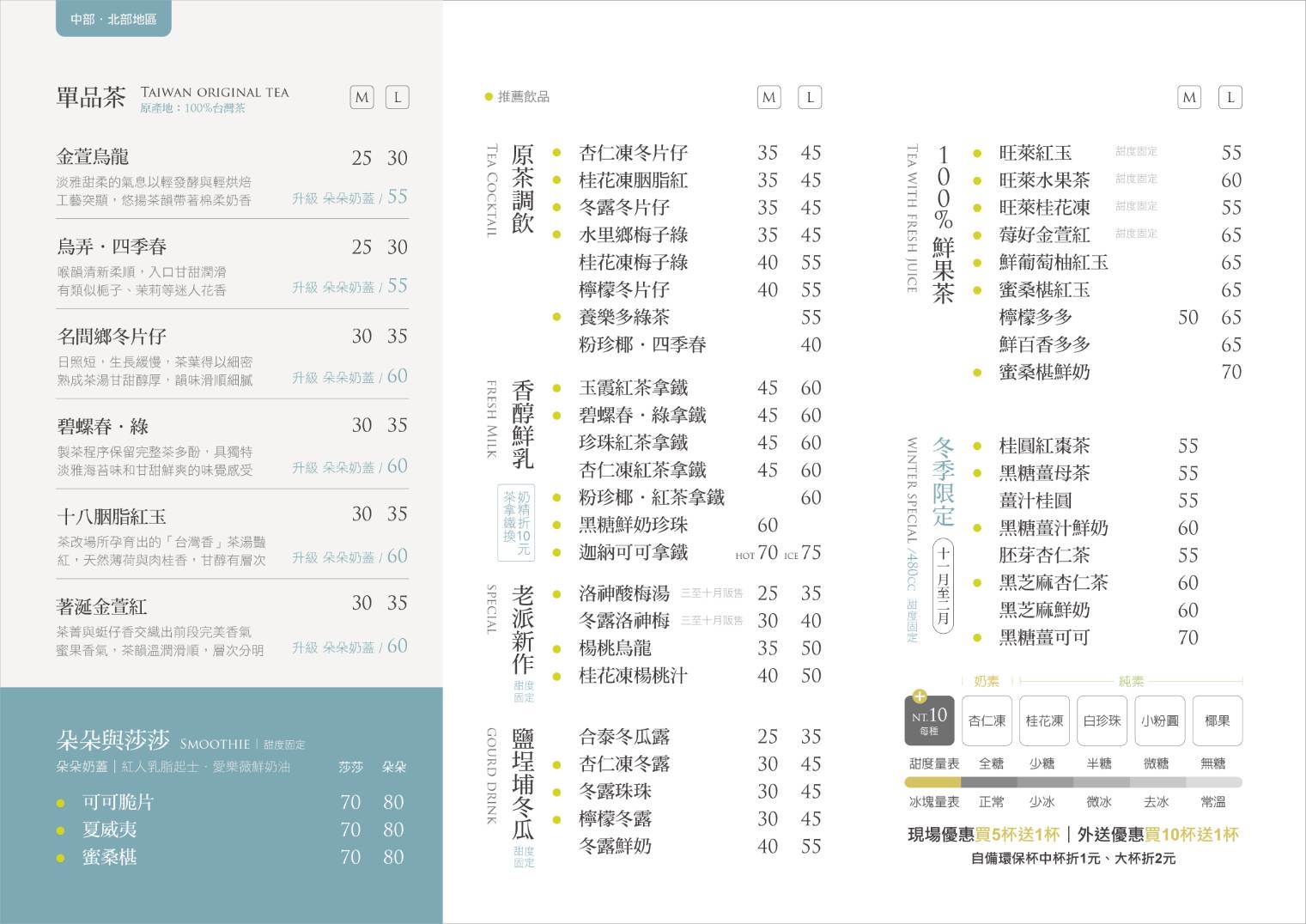Select 黑芝麻鮮奶 winter special
1306x924 pixels.
pyautogui.click(x=1044, y=611)
